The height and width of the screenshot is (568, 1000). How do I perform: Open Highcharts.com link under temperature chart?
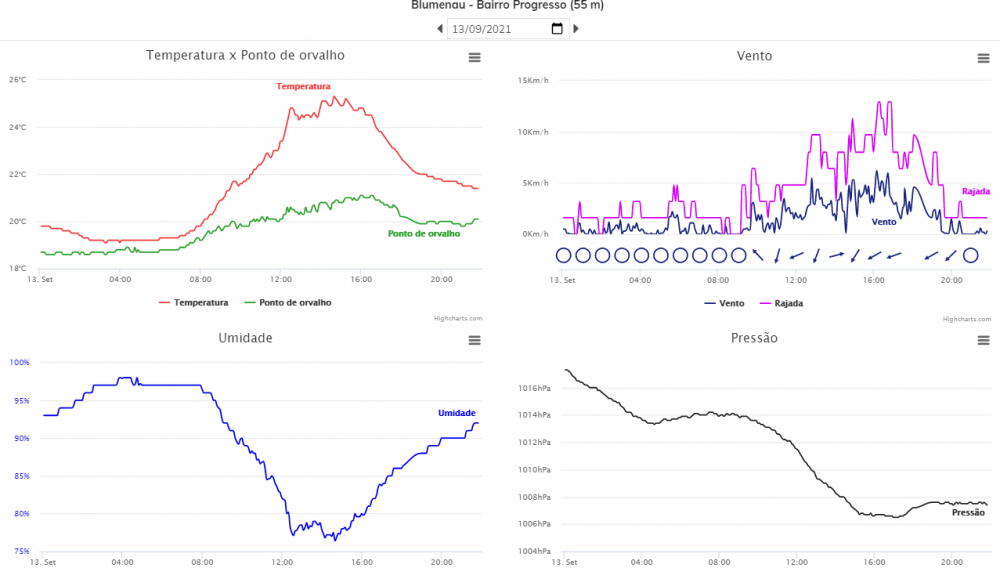pos(458,319)
